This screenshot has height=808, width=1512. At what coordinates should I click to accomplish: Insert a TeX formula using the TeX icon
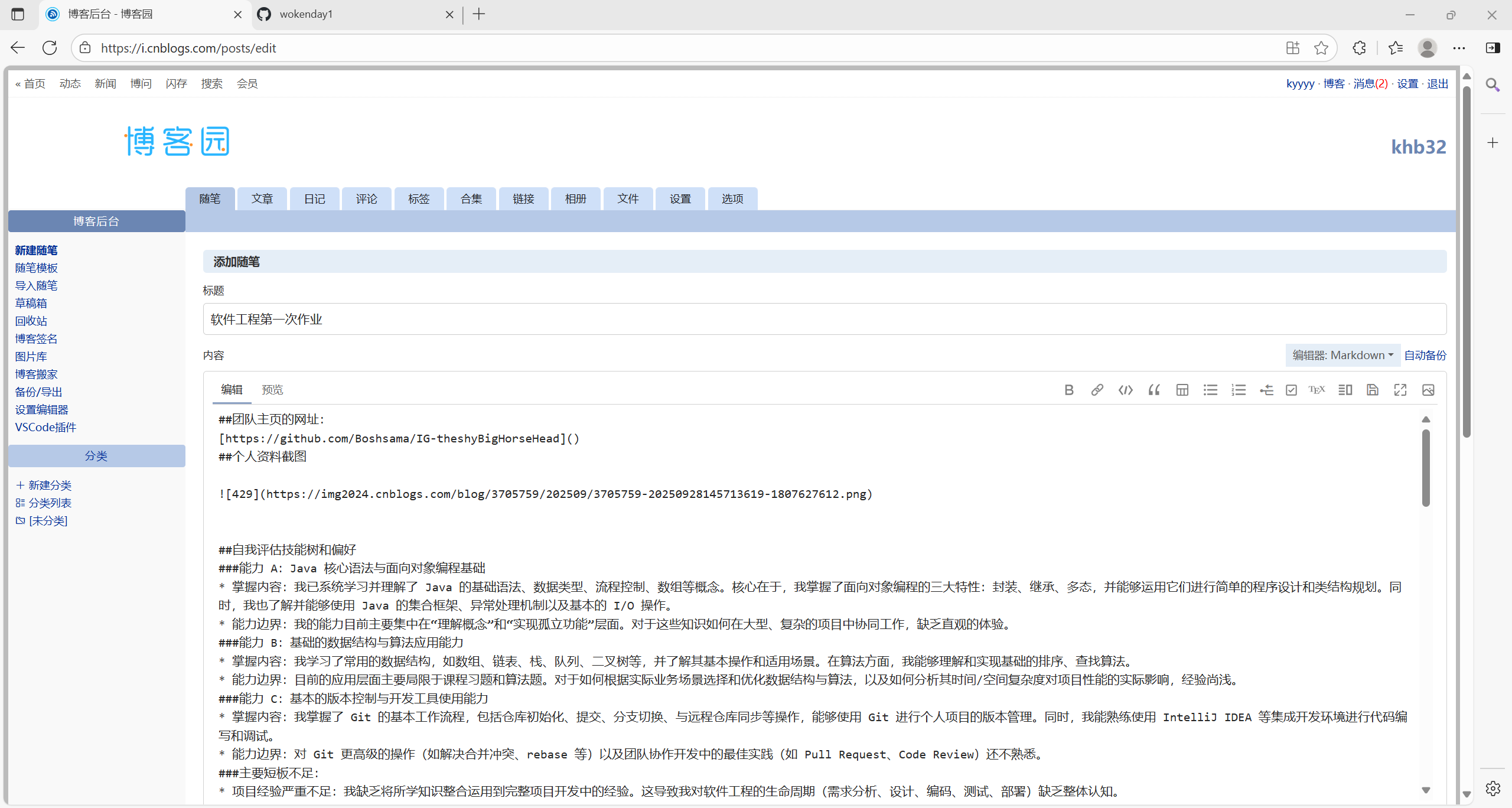pyautogui.click(x=1317, y=390)
